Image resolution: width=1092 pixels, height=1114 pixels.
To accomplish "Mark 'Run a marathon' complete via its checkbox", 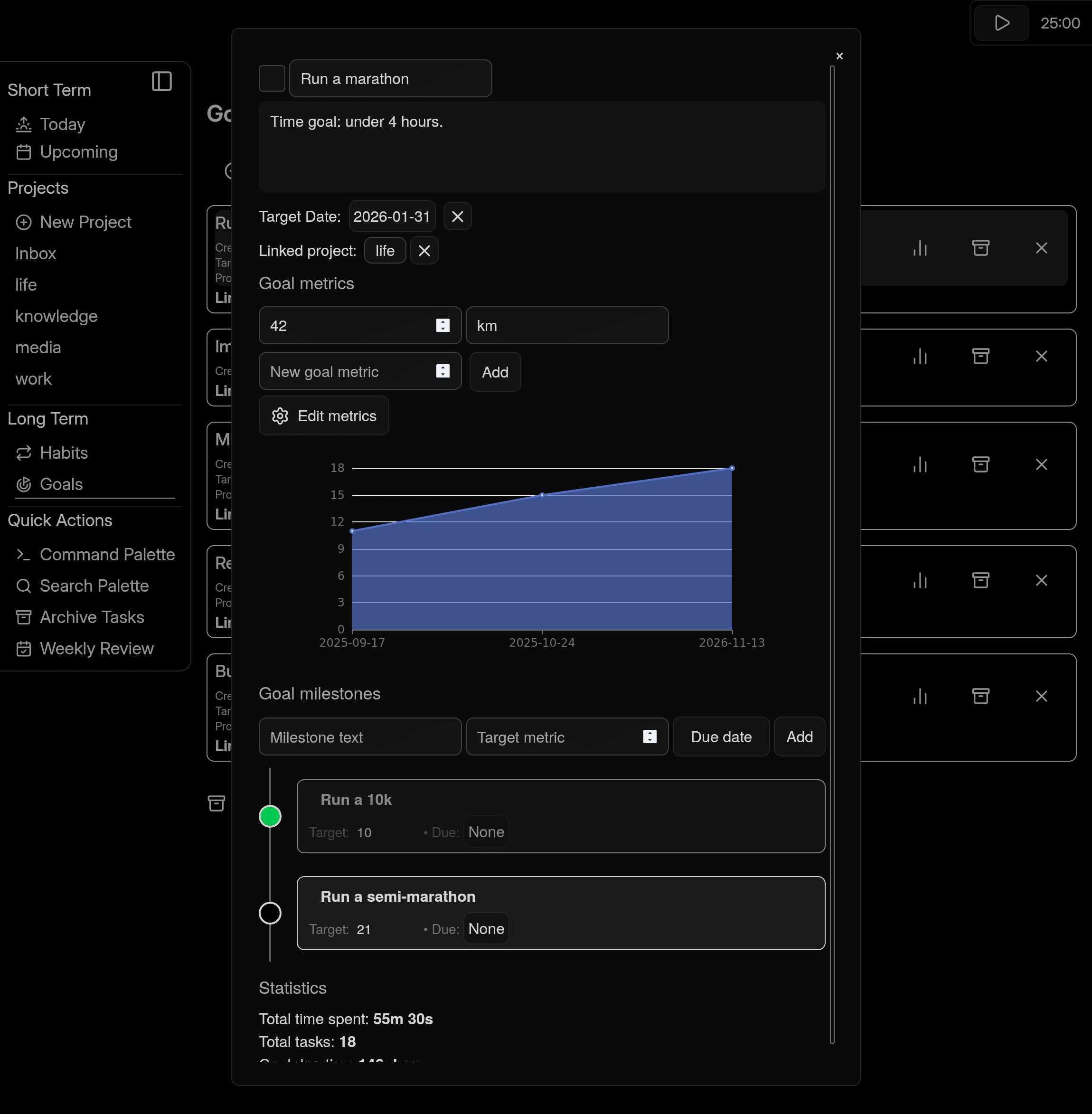I will pos(272,78).
